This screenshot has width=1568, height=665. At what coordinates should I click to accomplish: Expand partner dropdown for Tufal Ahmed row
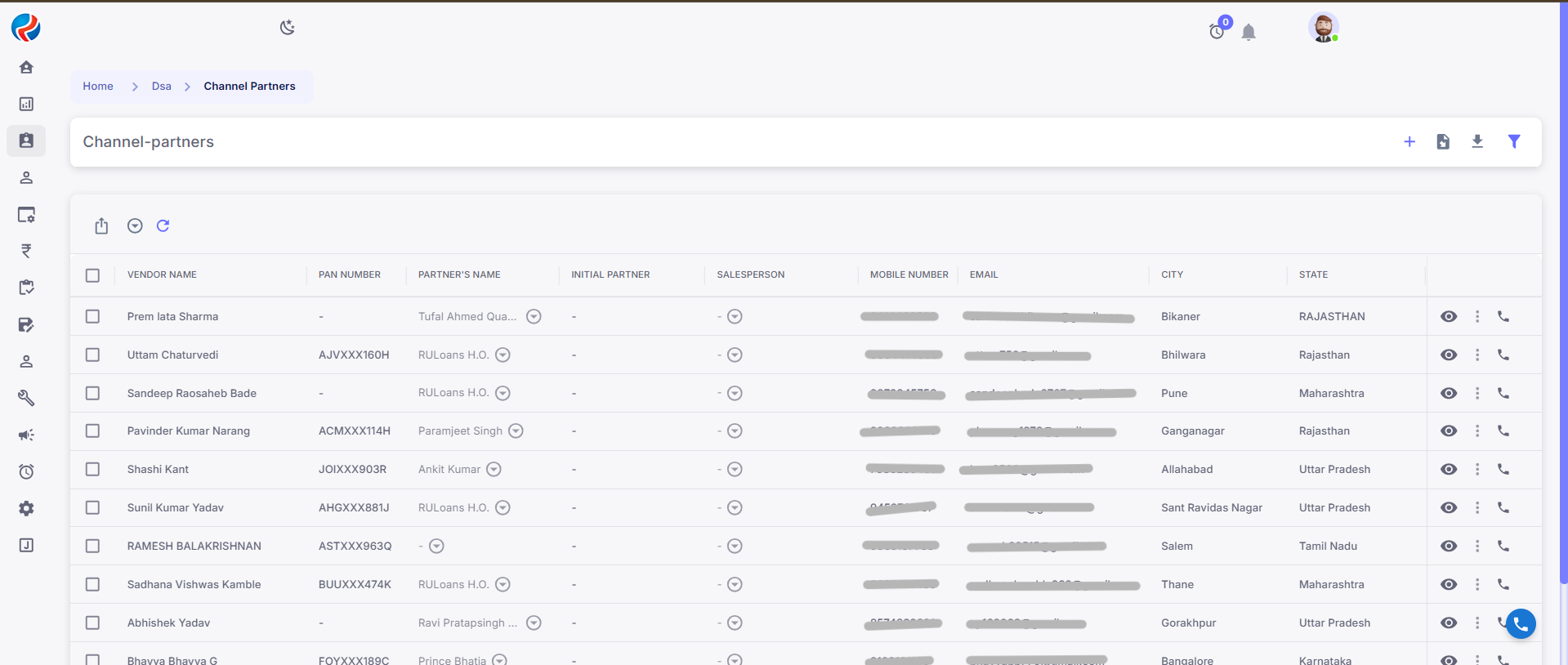[534, 316]
